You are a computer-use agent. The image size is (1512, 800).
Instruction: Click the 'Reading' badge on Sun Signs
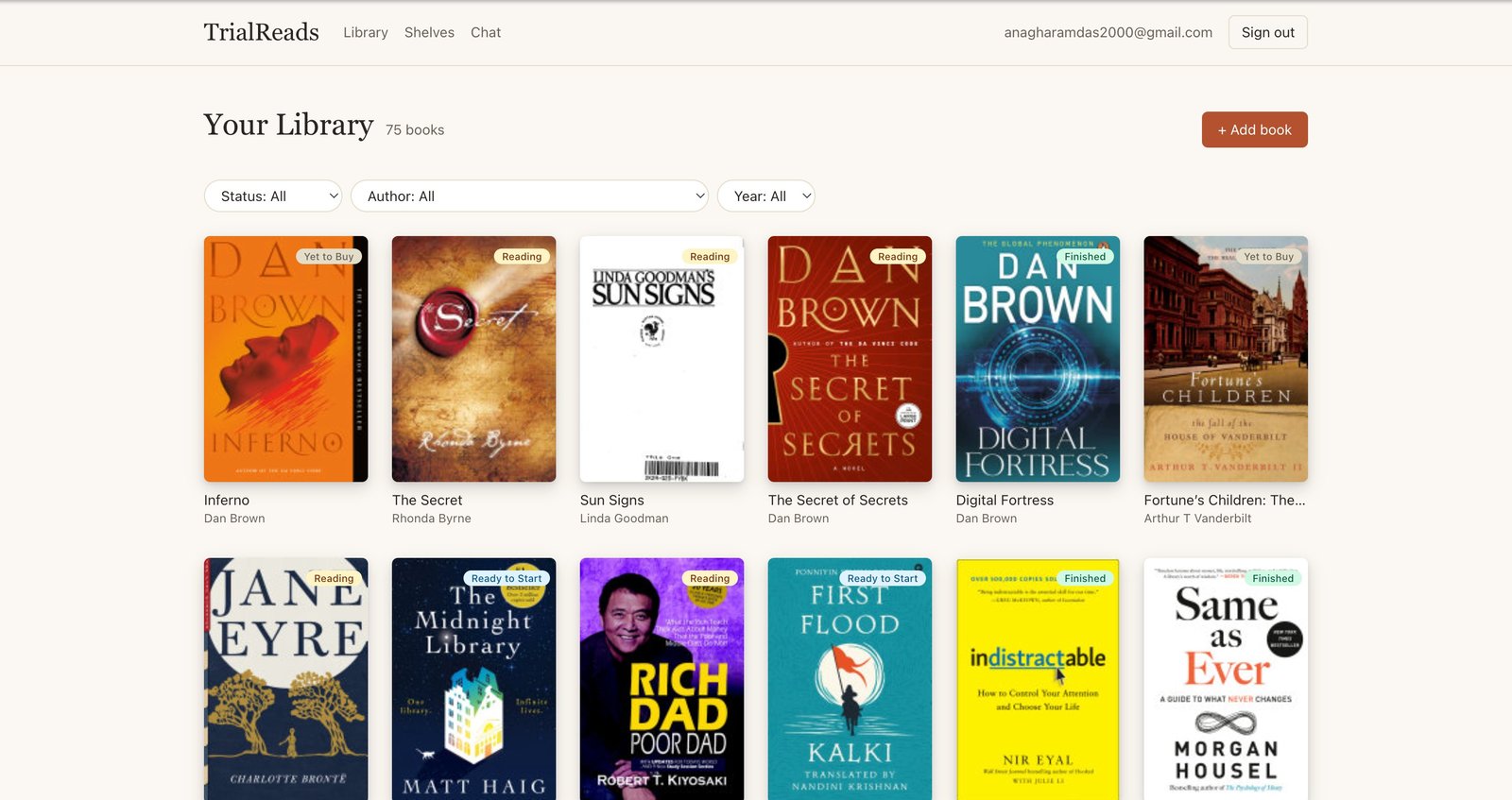(710, 256)
